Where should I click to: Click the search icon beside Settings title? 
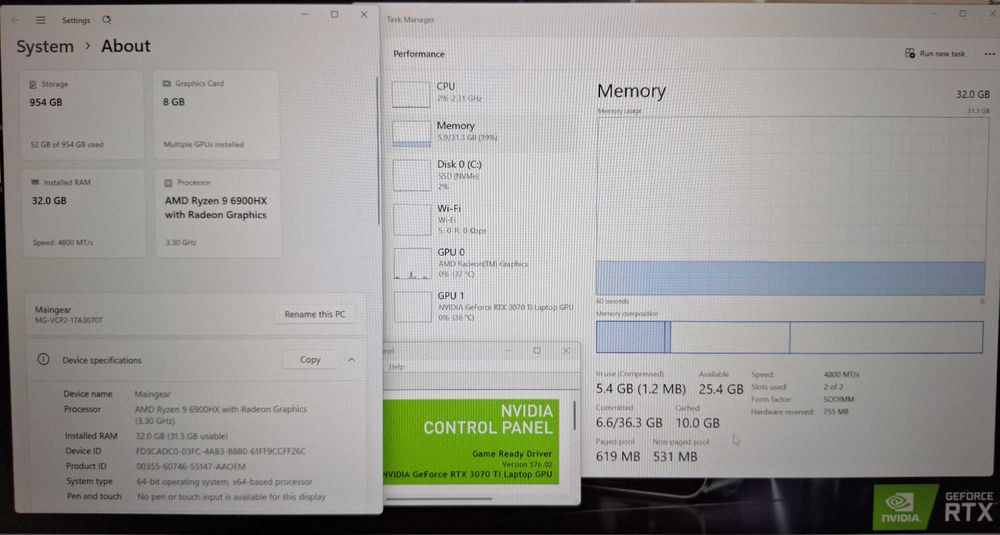pyautogui.click(x=107, y=20)
